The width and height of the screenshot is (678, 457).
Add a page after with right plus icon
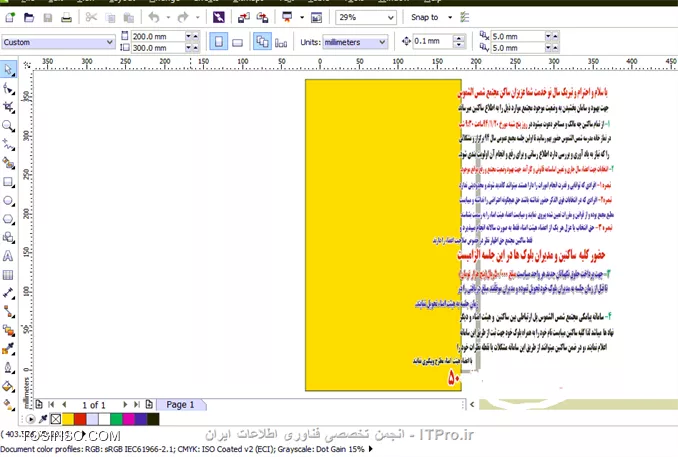coord(149,405)
